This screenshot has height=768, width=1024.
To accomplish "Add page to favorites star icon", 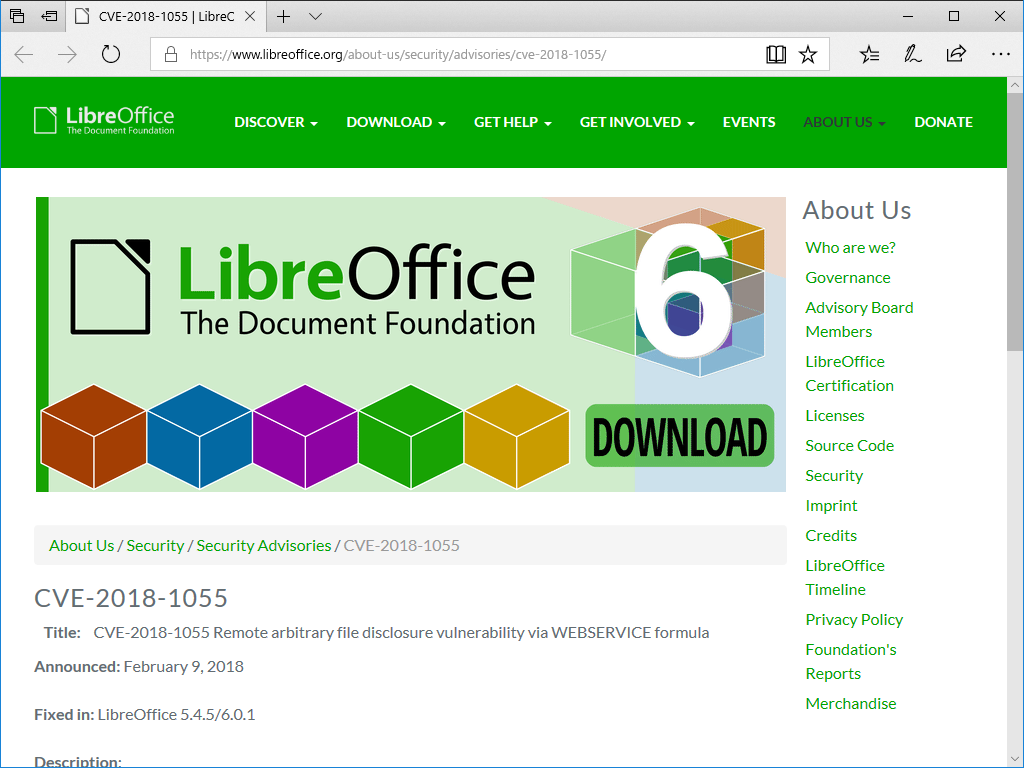I will (x=808, y=54).
